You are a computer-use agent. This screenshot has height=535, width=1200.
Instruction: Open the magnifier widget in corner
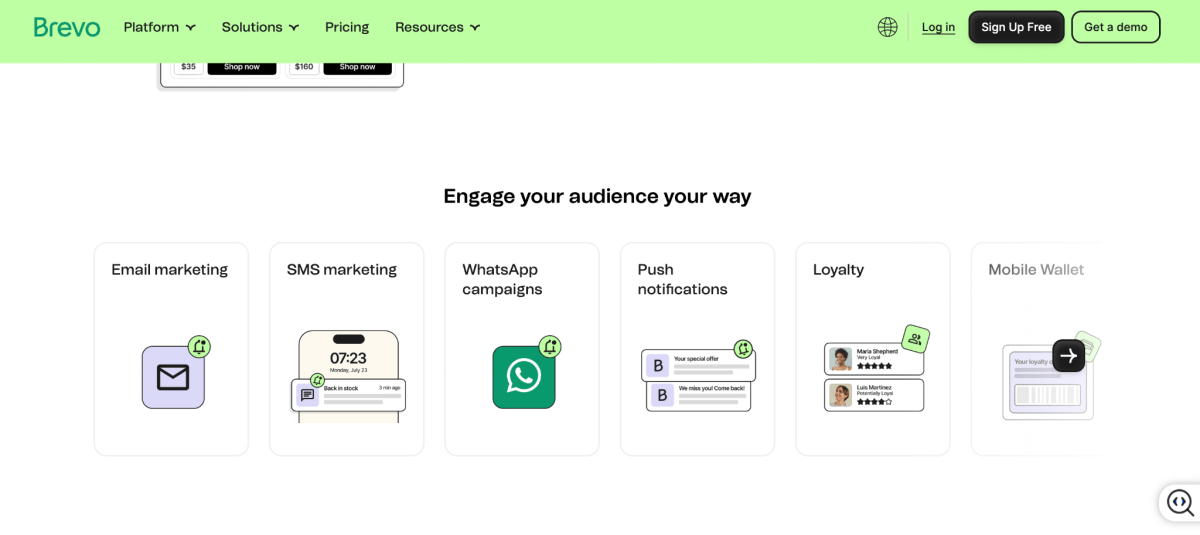coord(1180,503)
